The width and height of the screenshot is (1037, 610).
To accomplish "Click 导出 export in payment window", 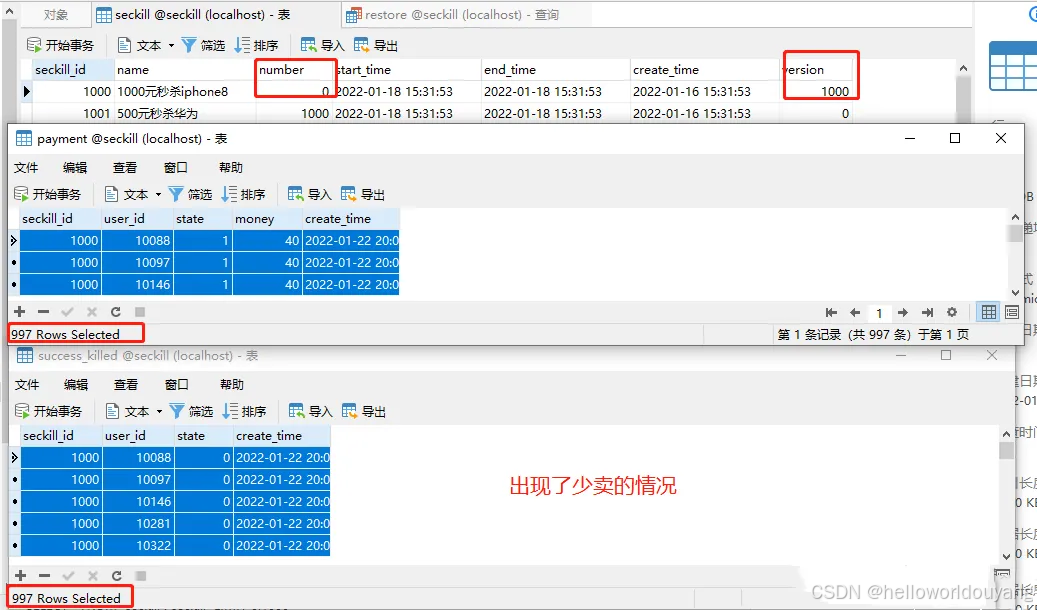I will [363, 194].
